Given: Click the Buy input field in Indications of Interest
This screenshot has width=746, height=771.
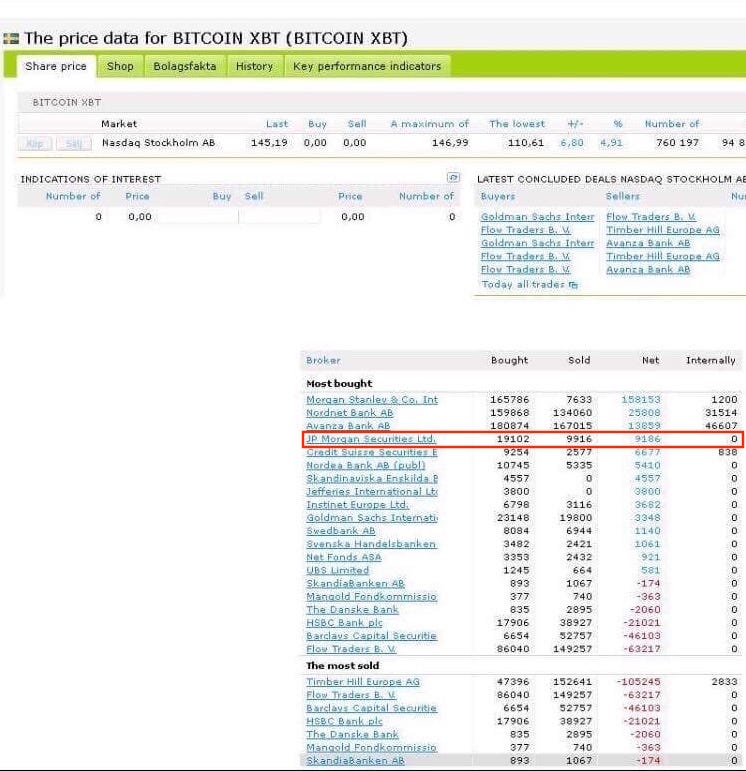Looking at the screenshot, I should [x=198, y=216].
